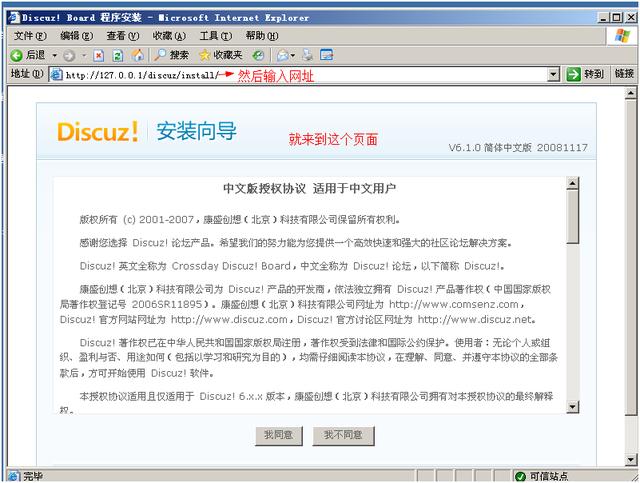Click the page scroll-up arrow
This screenshot has width=640, height=483.
[631, 94]
